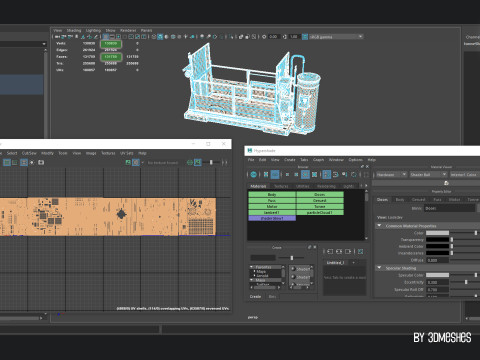Viewport: 480px width, 360px height.
Task: Open the Body tab in the Property Editor
Action: [400, 199]
